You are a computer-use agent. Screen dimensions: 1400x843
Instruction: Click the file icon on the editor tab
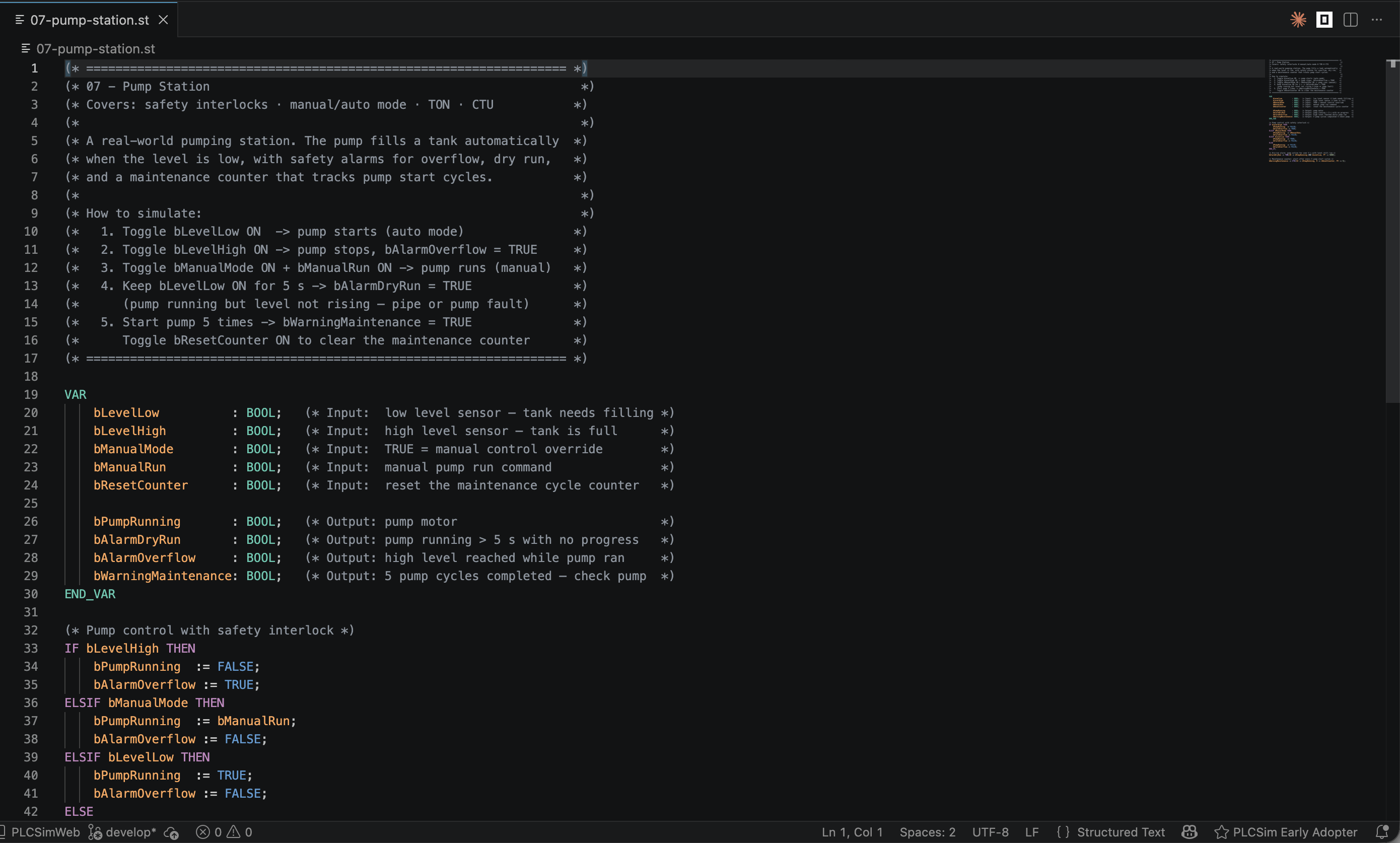point(20,20)
